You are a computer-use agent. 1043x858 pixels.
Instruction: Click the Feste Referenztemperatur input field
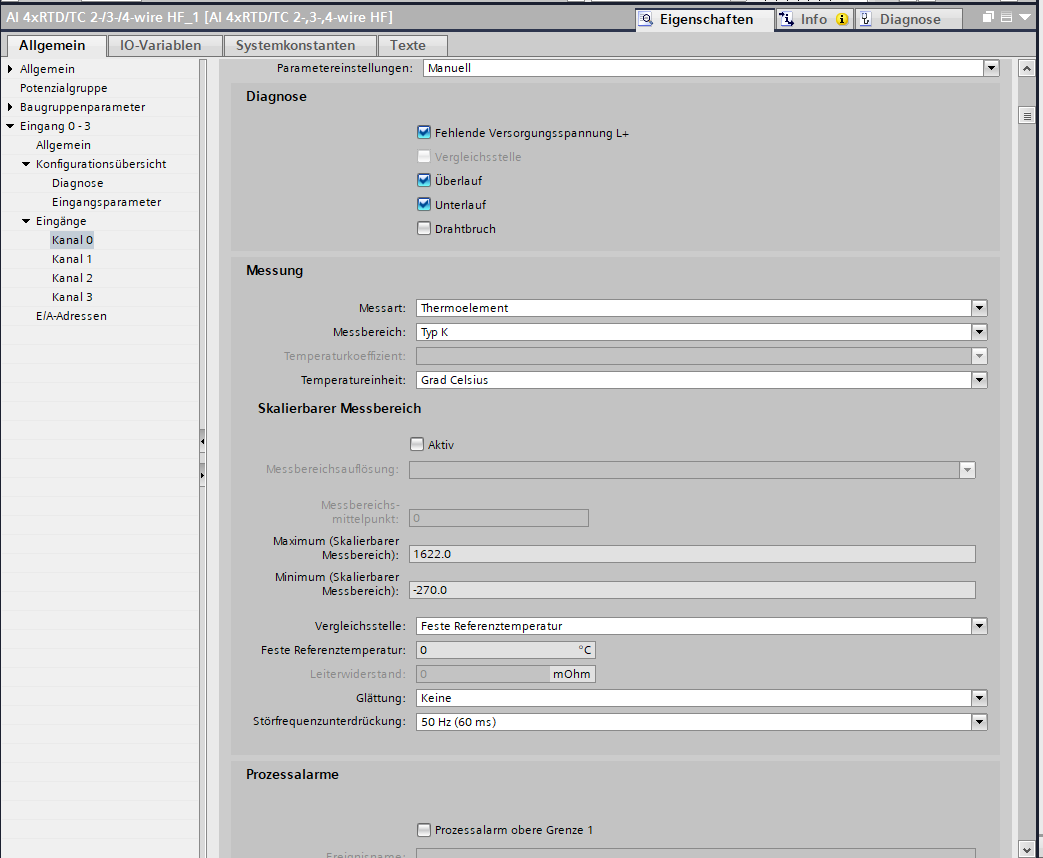[x=495, y=650]
